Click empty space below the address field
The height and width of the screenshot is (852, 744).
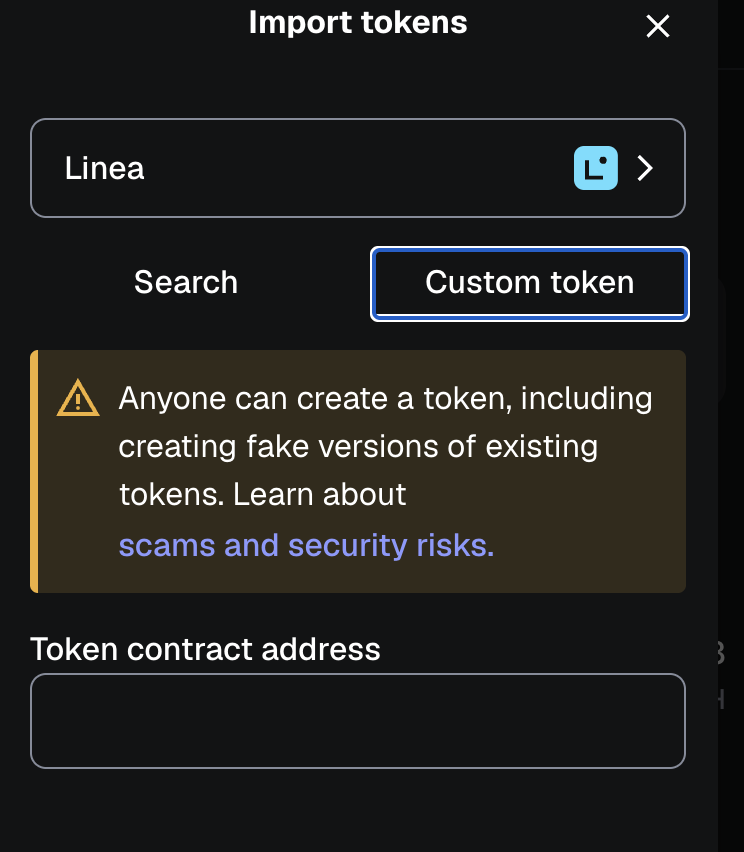click(x=357, y=810)
